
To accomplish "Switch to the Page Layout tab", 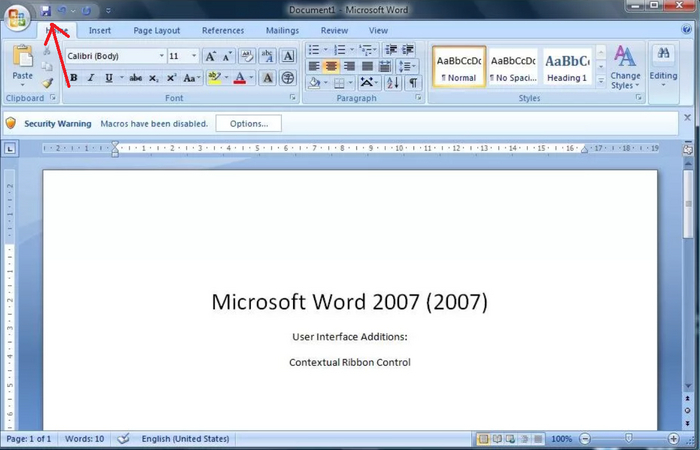I will pos(157,31).
